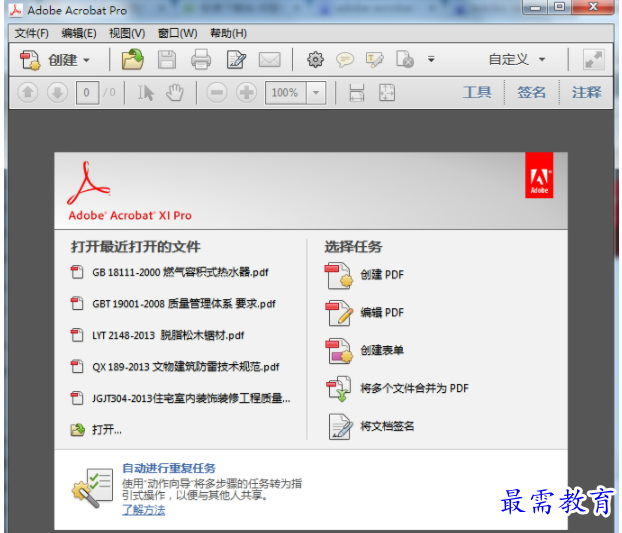Click the red Adobe logo badge
The width and height of the screenshot is (622, 533).
[539, 175]
